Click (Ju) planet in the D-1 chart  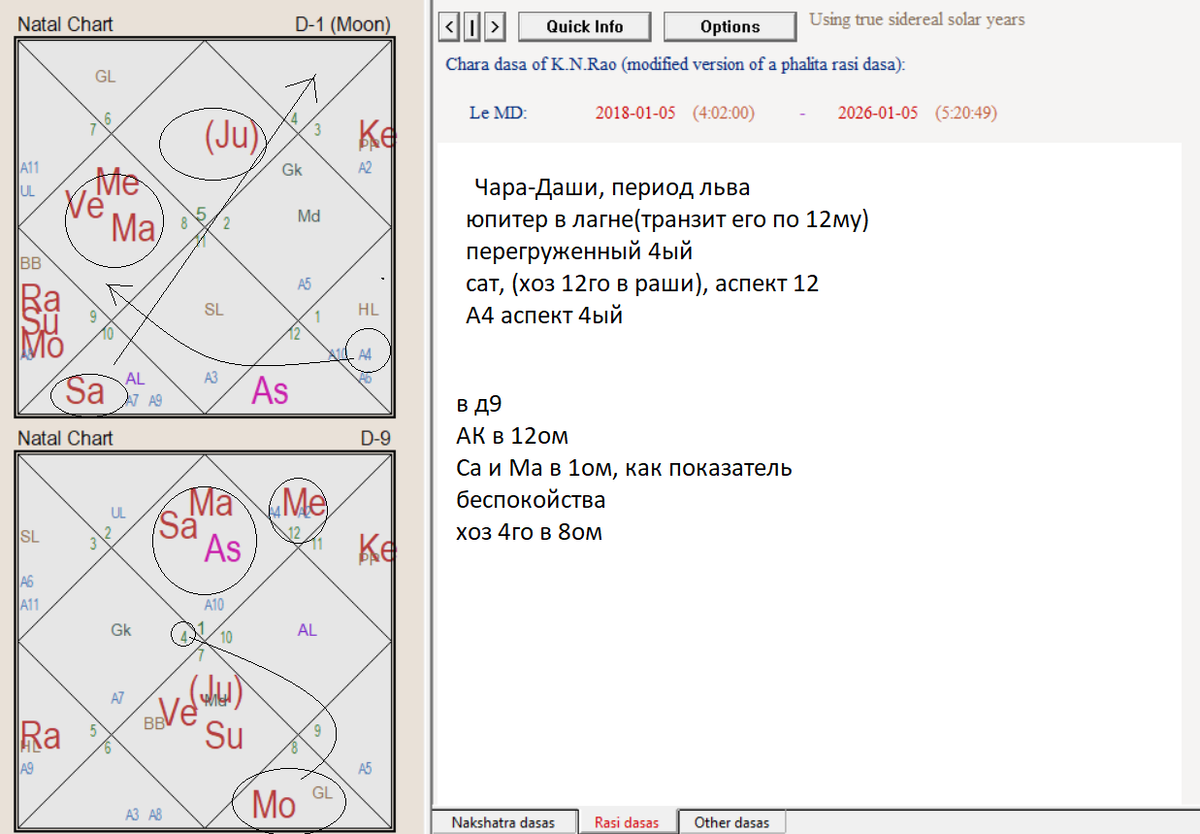[231, 137]
